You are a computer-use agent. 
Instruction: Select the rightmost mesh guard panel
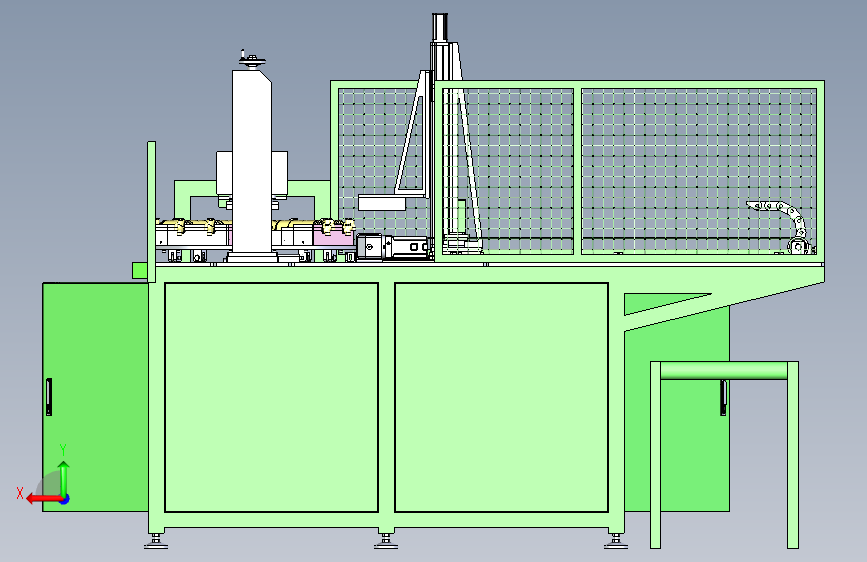[x=699, y=171]
